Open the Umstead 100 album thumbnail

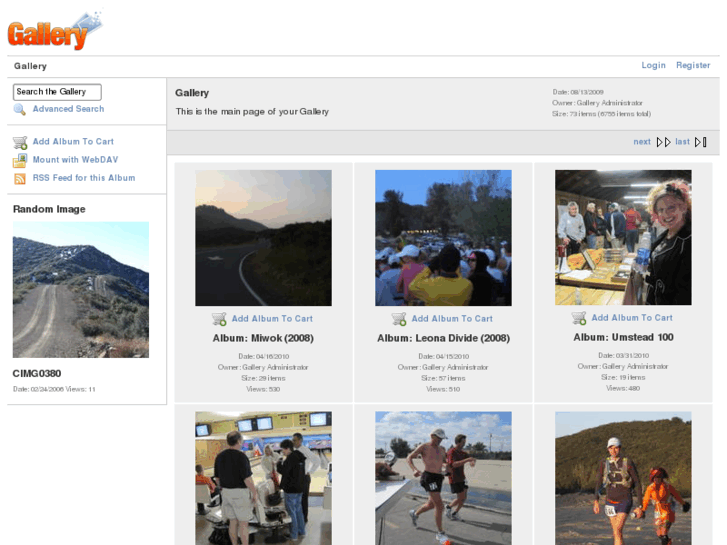click(623, 237)
